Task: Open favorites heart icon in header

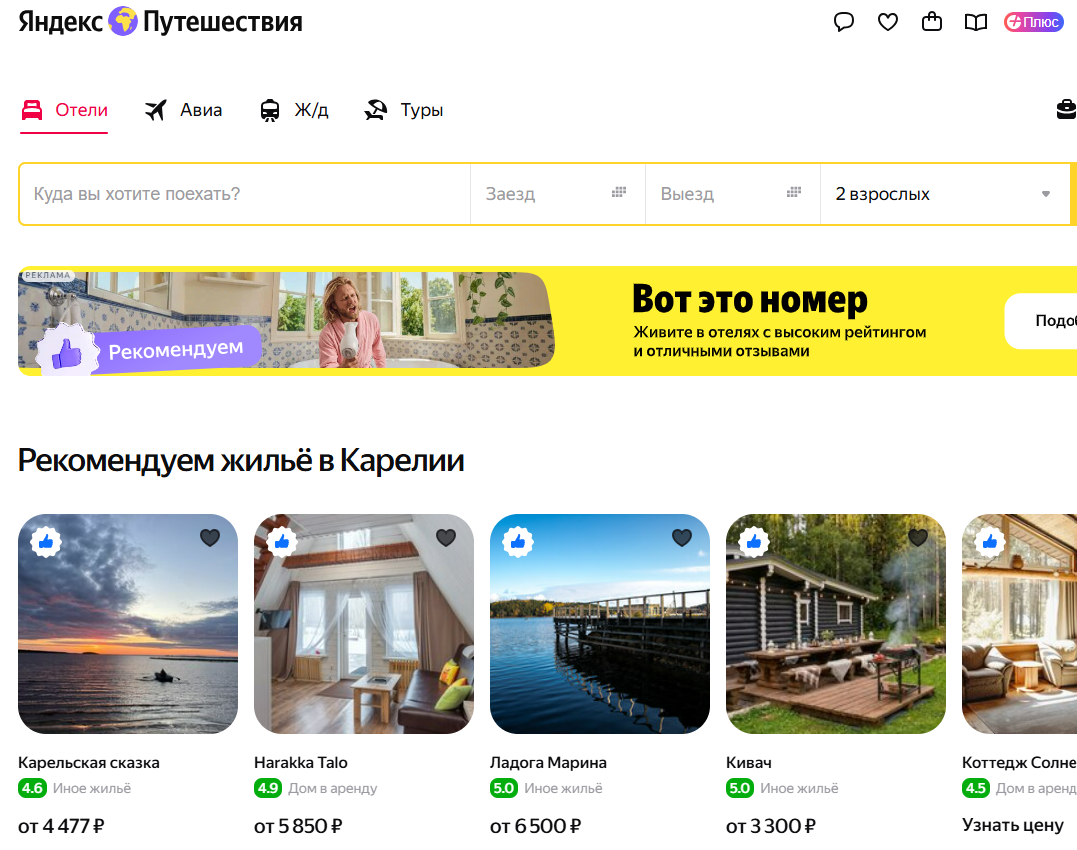Action: [887, 22]
